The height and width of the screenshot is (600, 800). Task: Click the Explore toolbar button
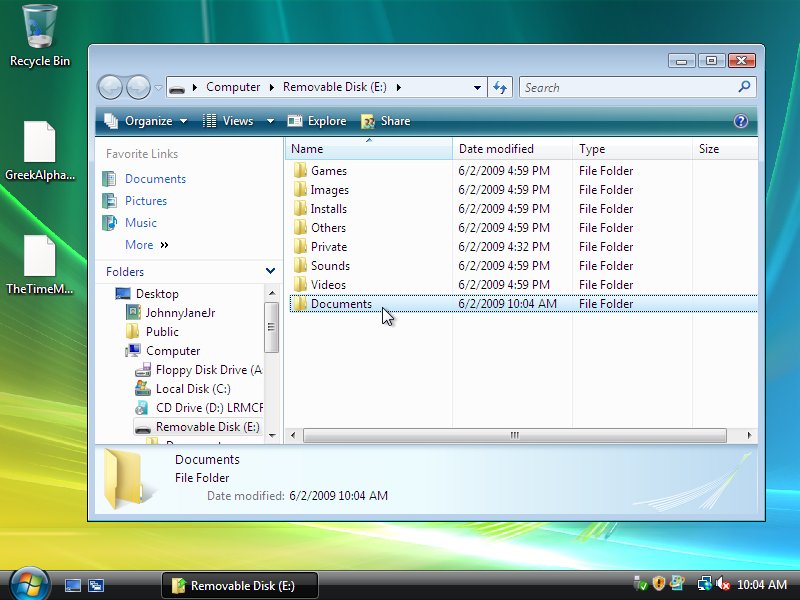(x=317, y=121)
